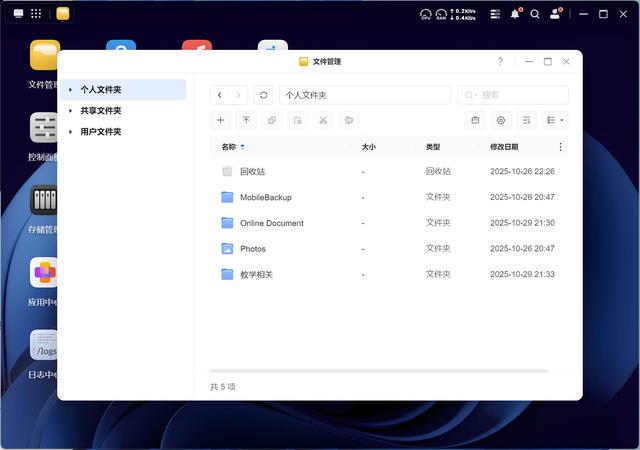The height and width of the screenshot is (450, 640).
Task: Open the RAM usage monitor icon
Action: coord(441,15)
